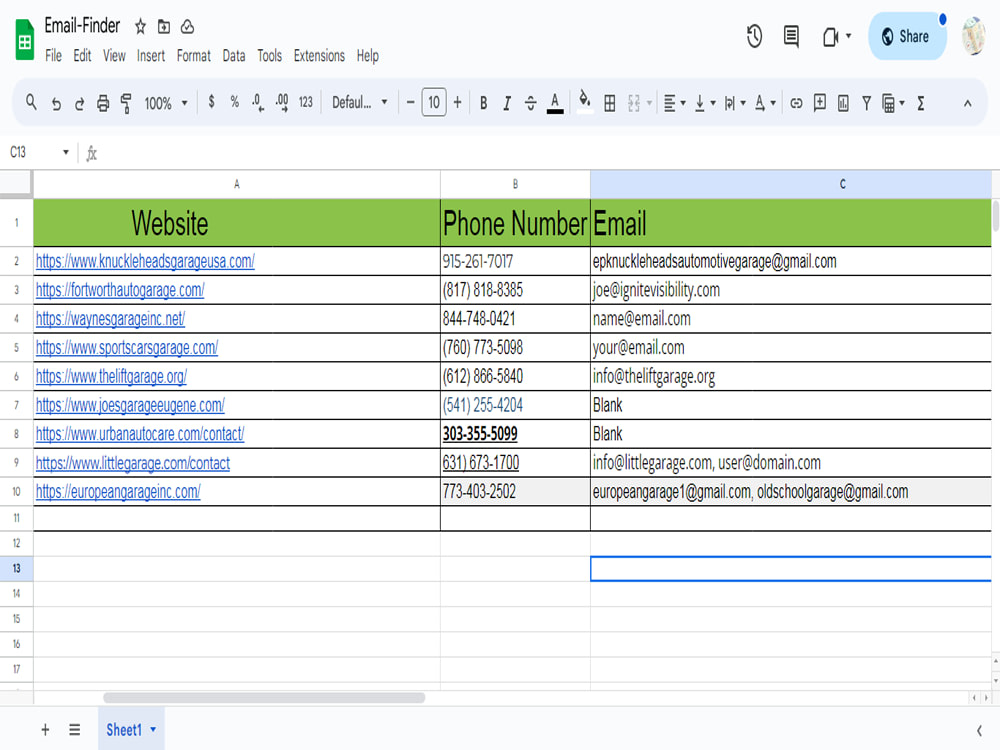This screenshot has width=1000, height=750.
Task: Open fortworthautogarage.com link
Action: [x=120, y=290]
